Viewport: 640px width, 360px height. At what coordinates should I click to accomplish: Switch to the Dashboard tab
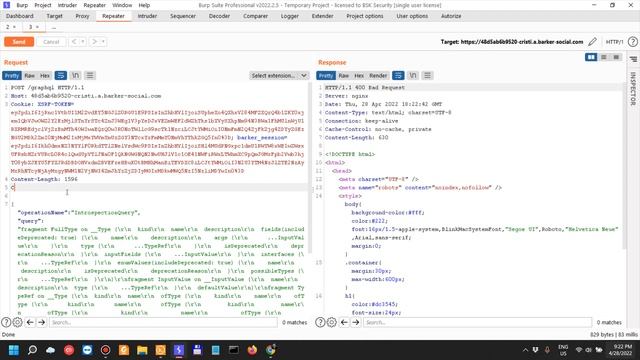click(20, 16)
